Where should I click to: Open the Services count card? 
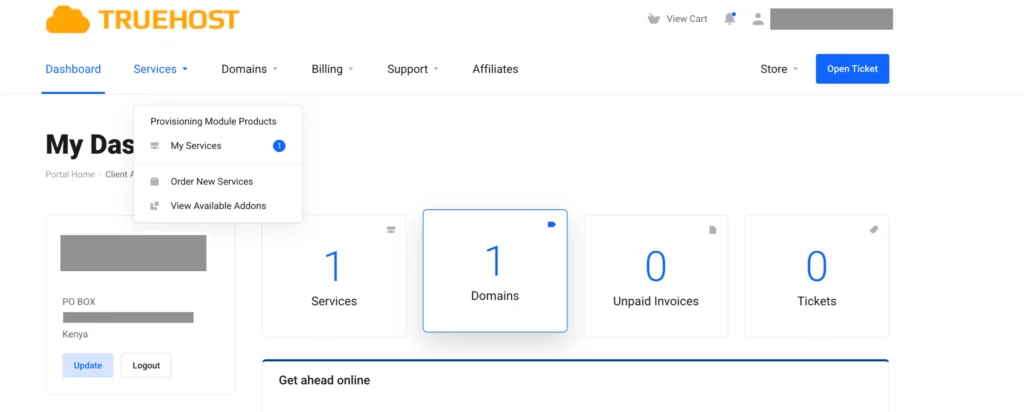click(x=334, y=276)
